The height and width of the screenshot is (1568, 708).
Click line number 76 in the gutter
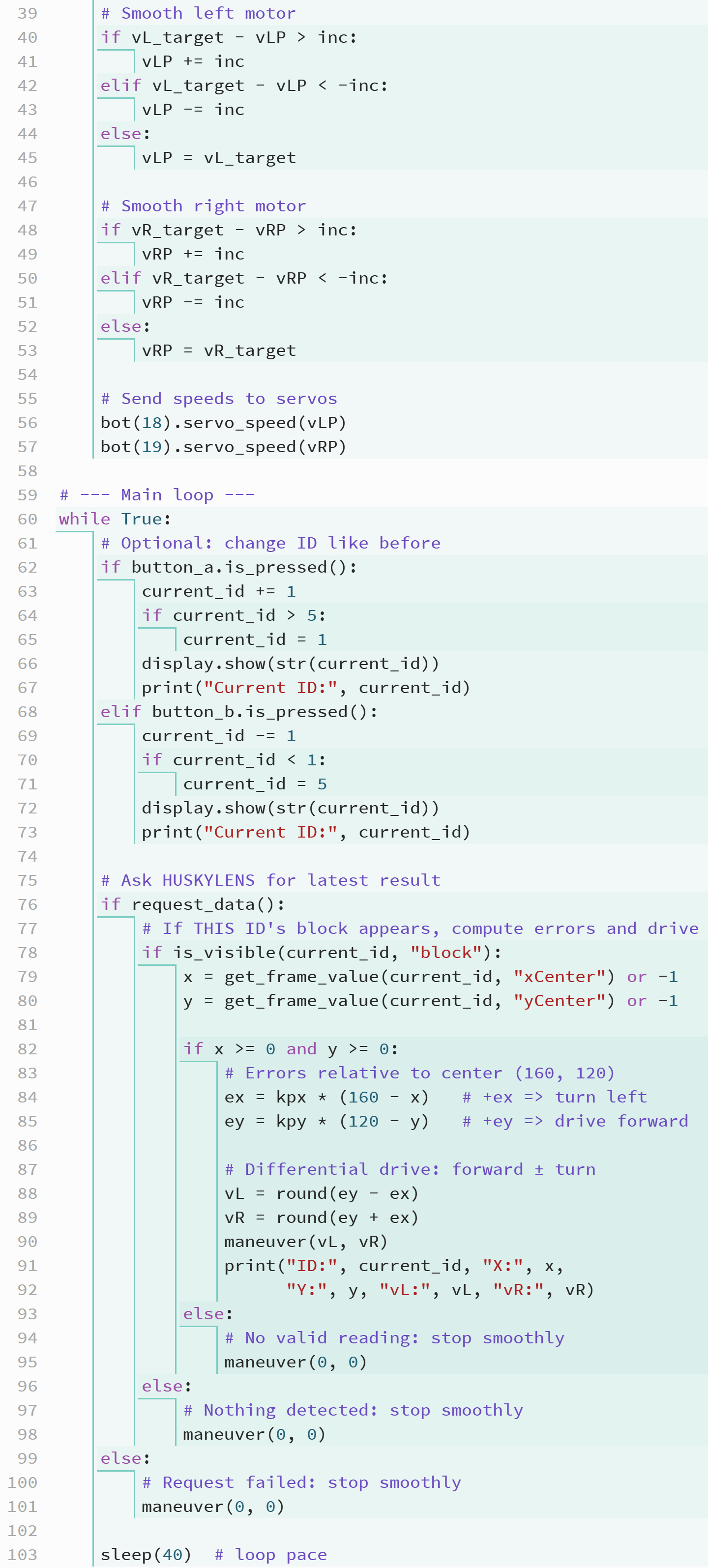(28, 904)
